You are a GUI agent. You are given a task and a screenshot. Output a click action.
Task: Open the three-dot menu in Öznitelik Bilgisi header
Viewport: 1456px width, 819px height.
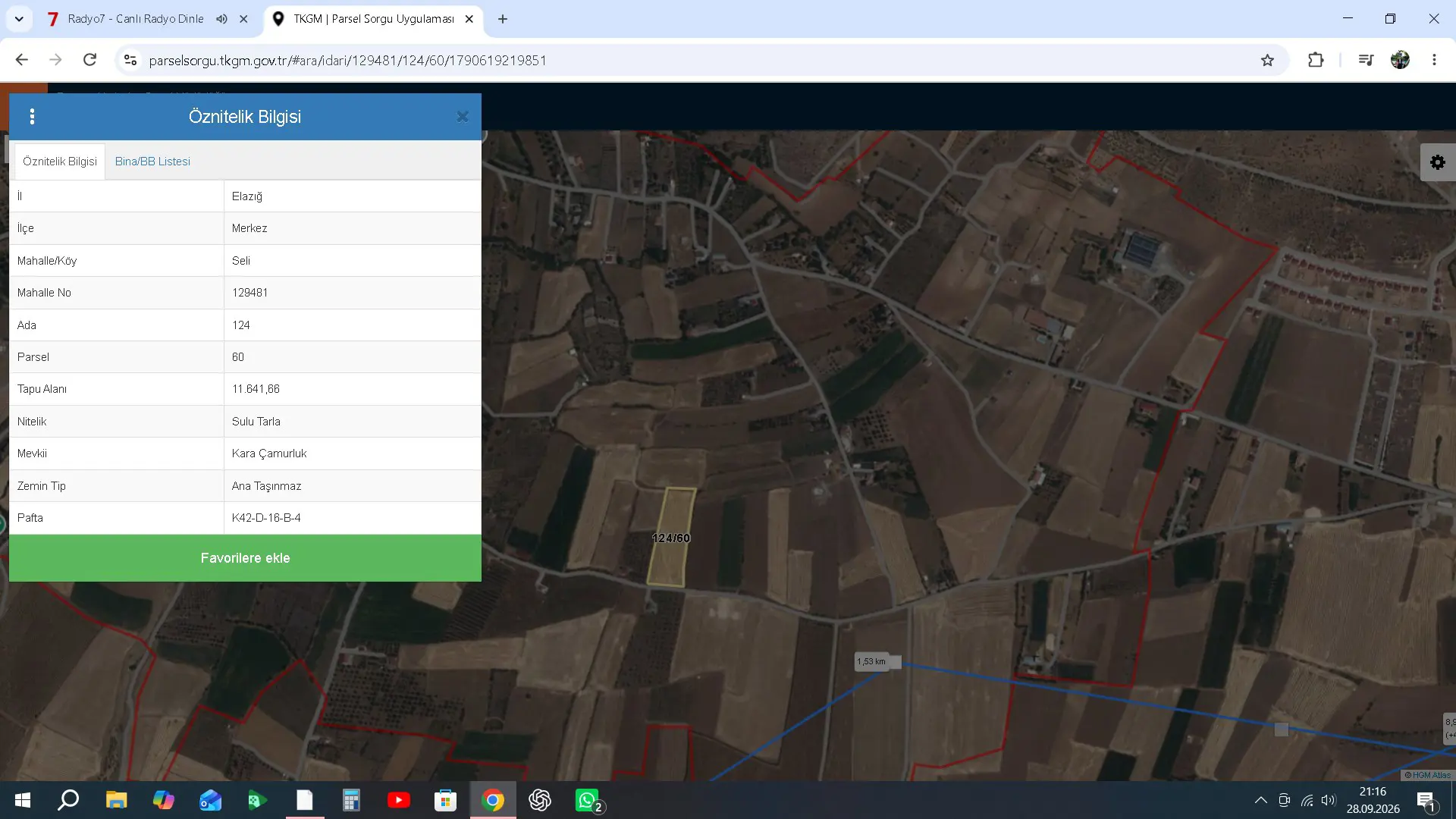coord(32,117)
